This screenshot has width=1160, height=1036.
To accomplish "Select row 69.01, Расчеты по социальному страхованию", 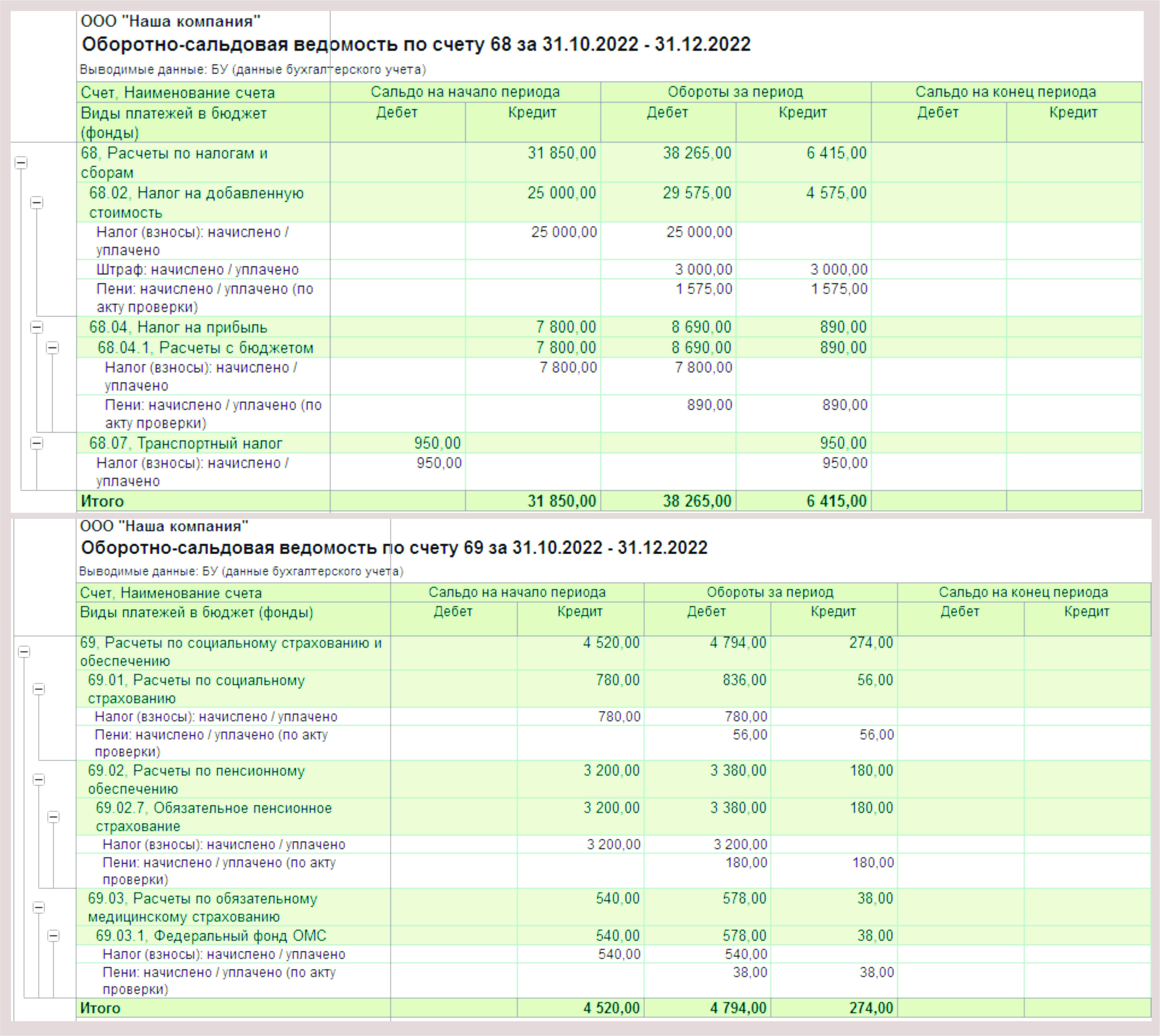I will click(614, 689).
